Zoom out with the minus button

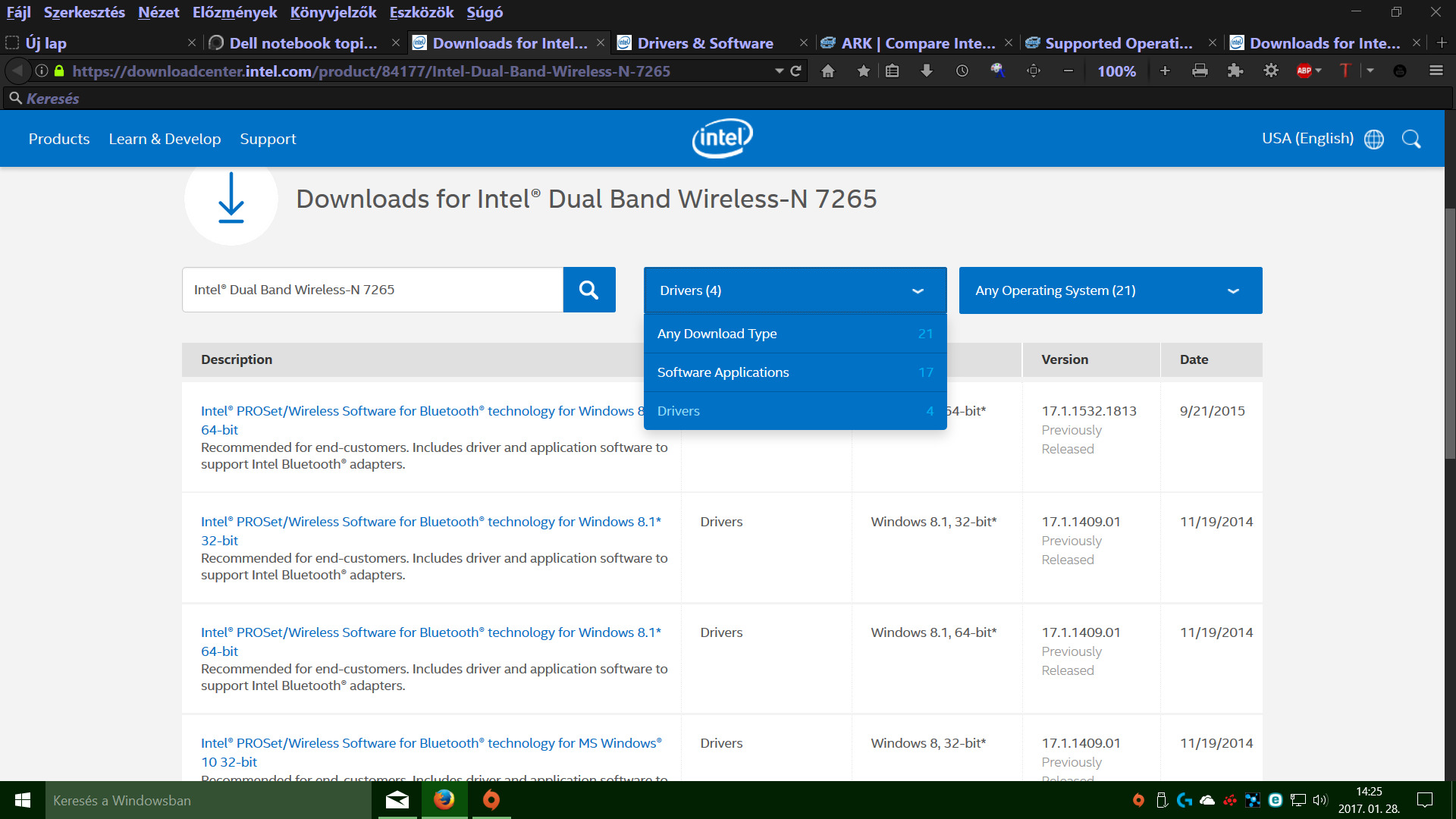(1068, 71)
